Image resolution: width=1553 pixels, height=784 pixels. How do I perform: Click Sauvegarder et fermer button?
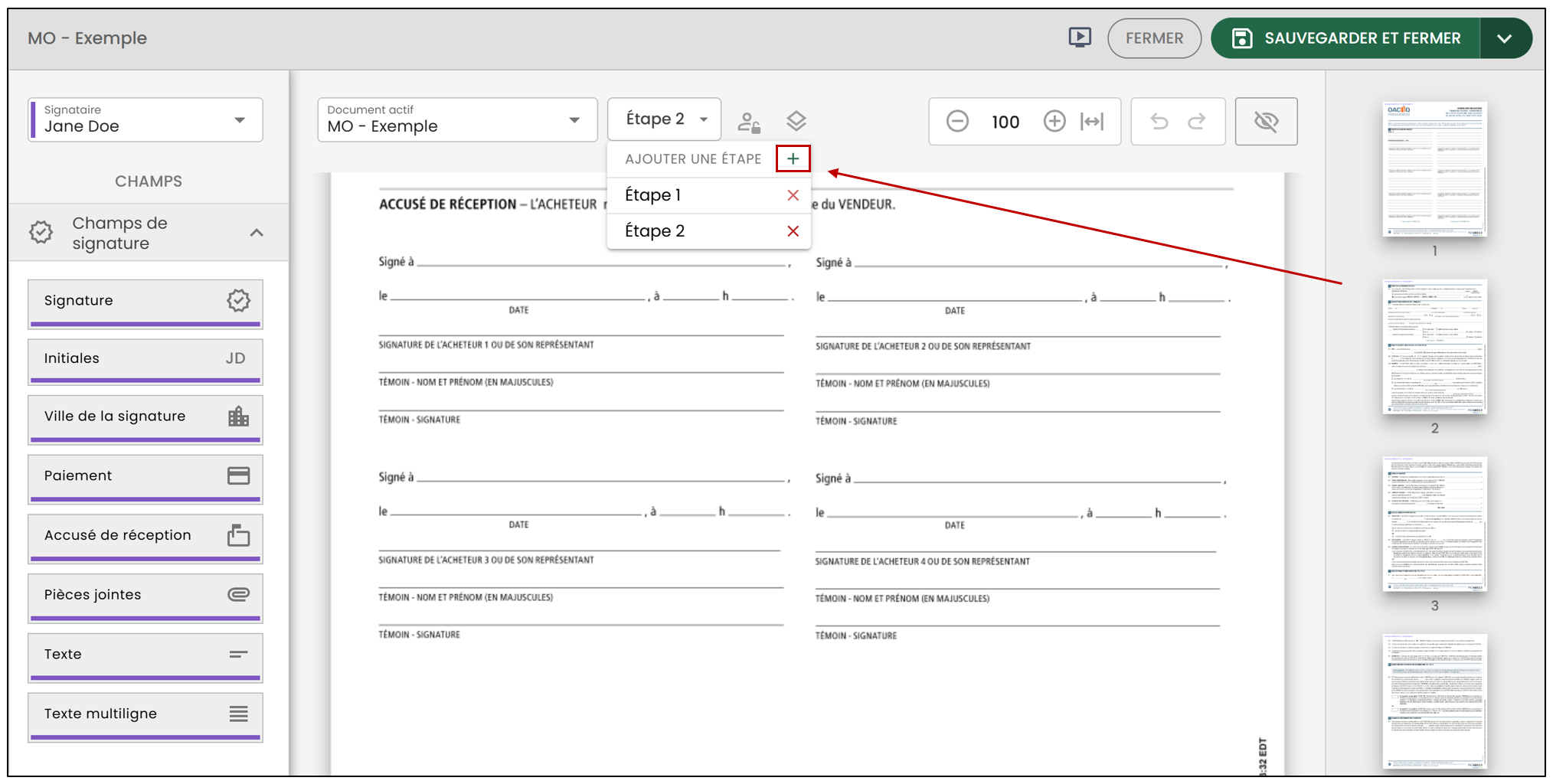coord(1346,38)
